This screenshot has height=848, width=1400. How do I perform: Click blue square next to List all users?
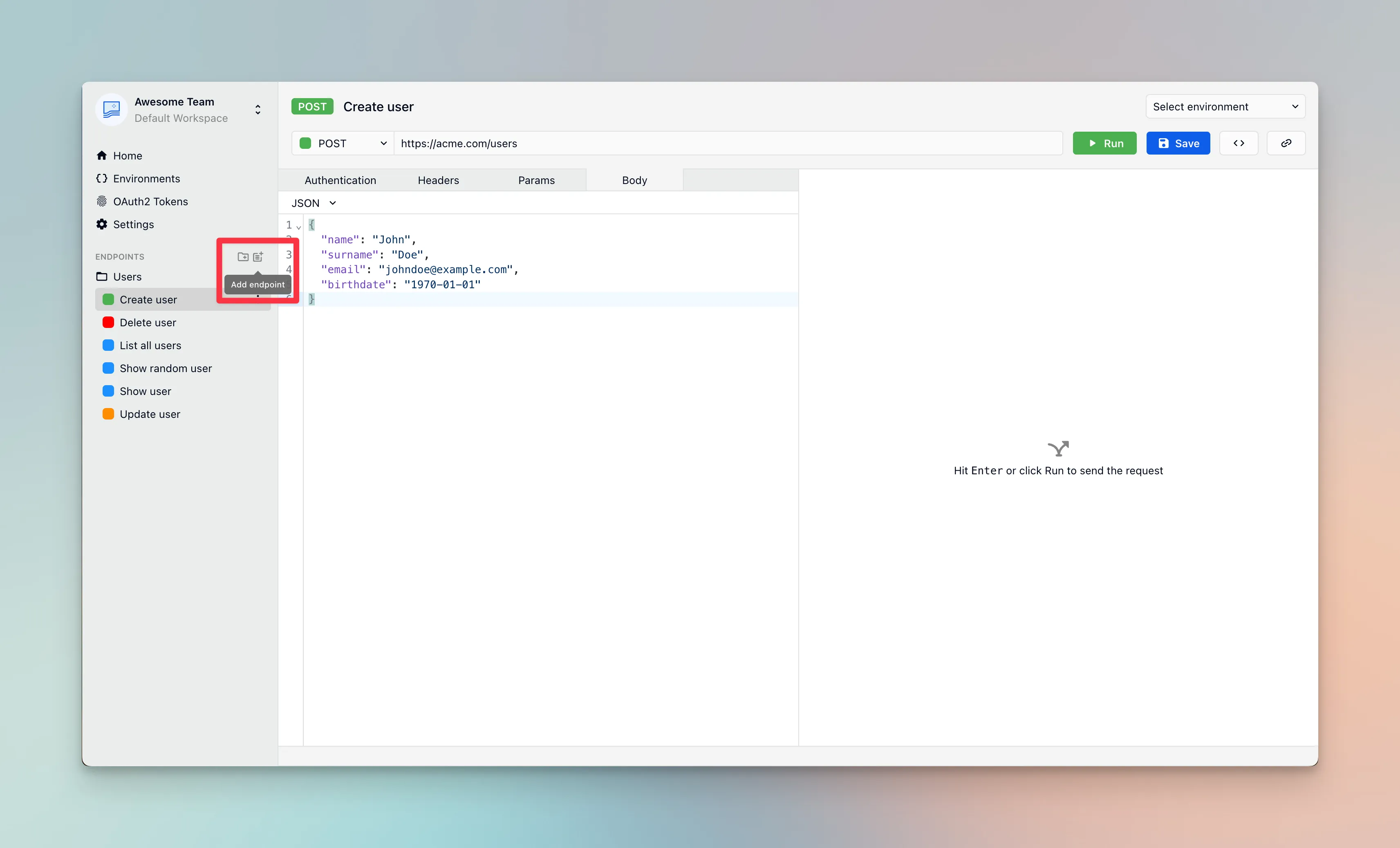click(x=108, y=345)
